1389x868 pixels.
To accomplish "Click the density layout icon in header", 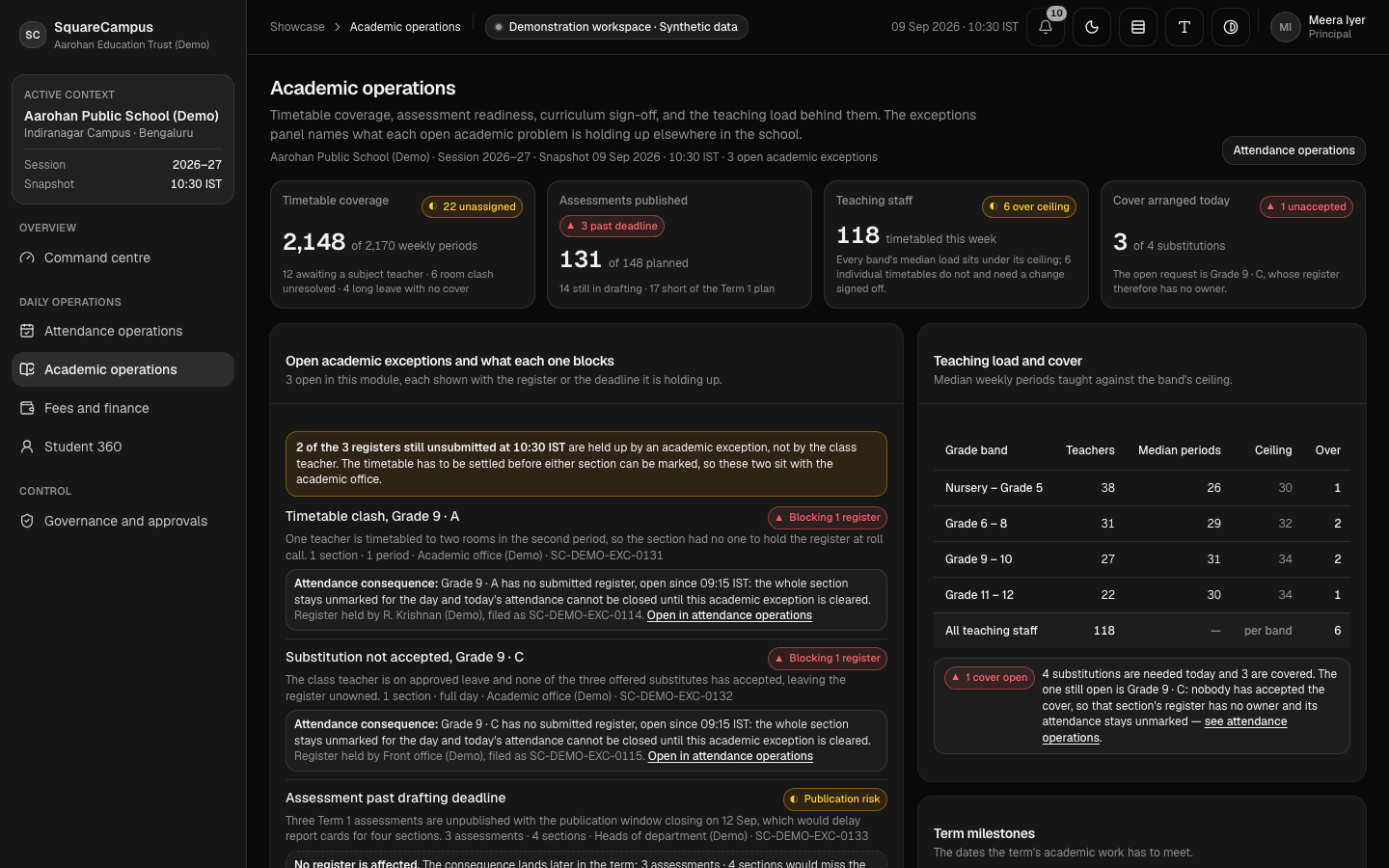I will point(1138,27).
